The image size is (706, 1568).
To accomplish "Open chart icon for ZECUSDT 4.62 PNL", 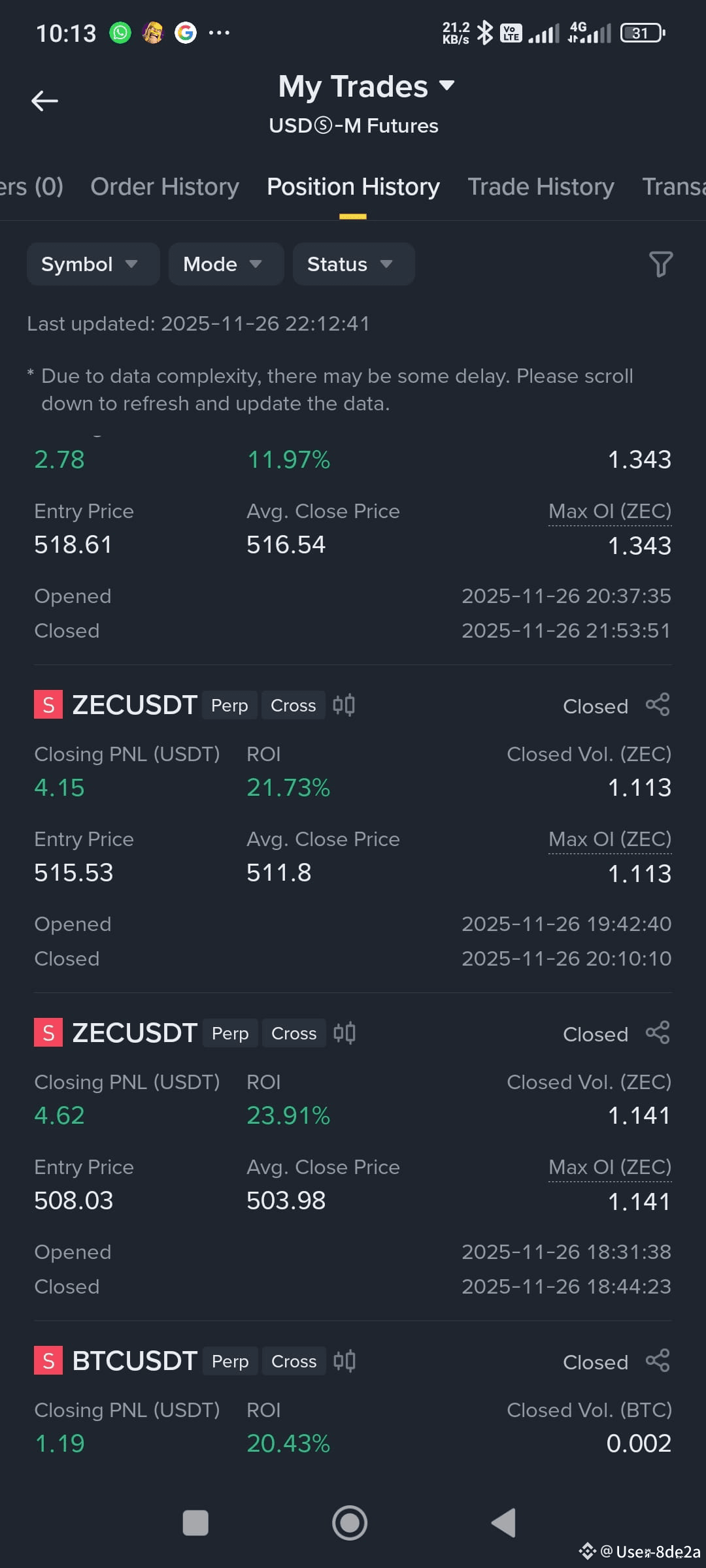I will (344, 1033).
